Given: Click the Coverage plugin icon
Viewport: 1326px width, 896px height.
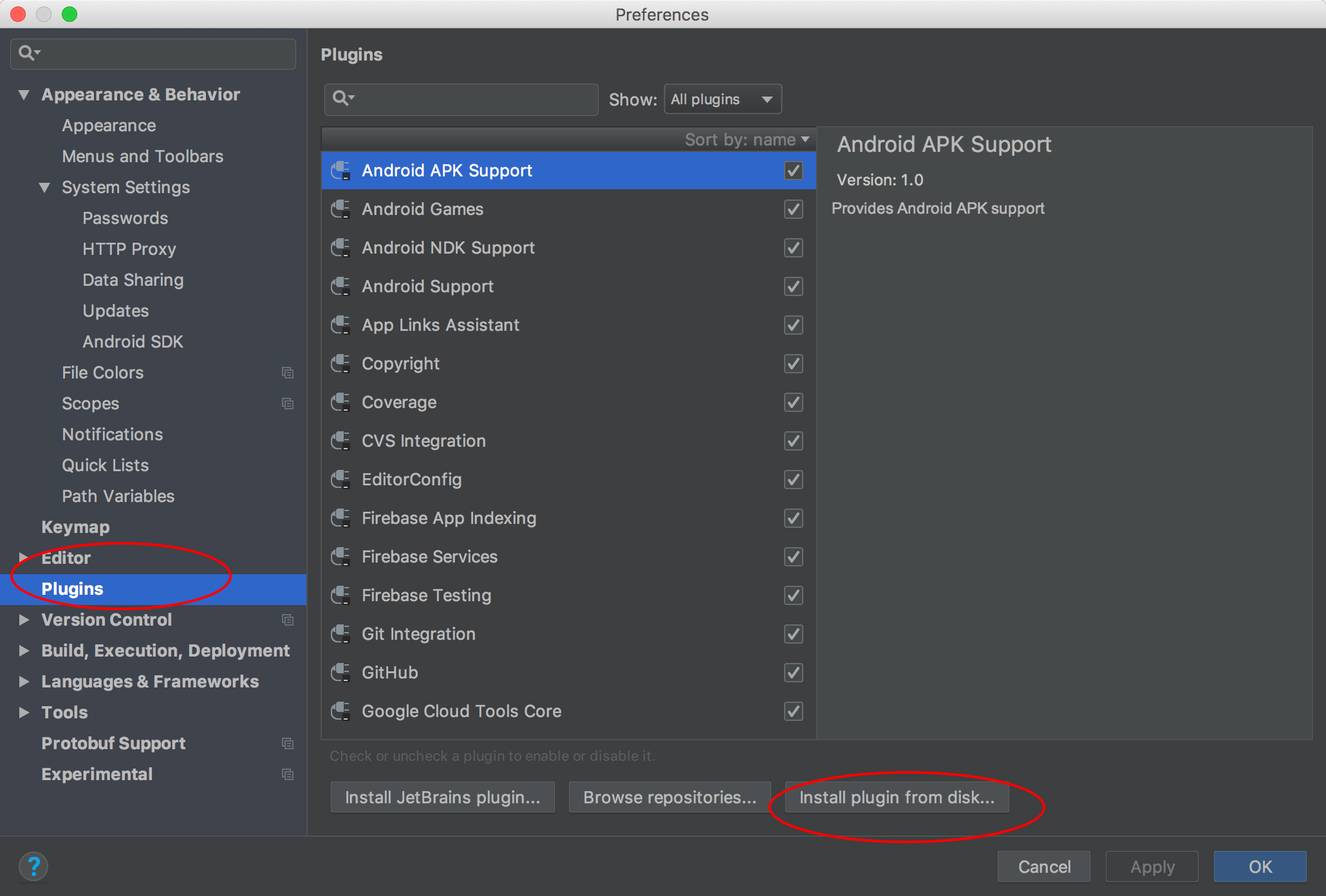Looking at the screenshot, I should pyautogui.click(x=341, y=402).
